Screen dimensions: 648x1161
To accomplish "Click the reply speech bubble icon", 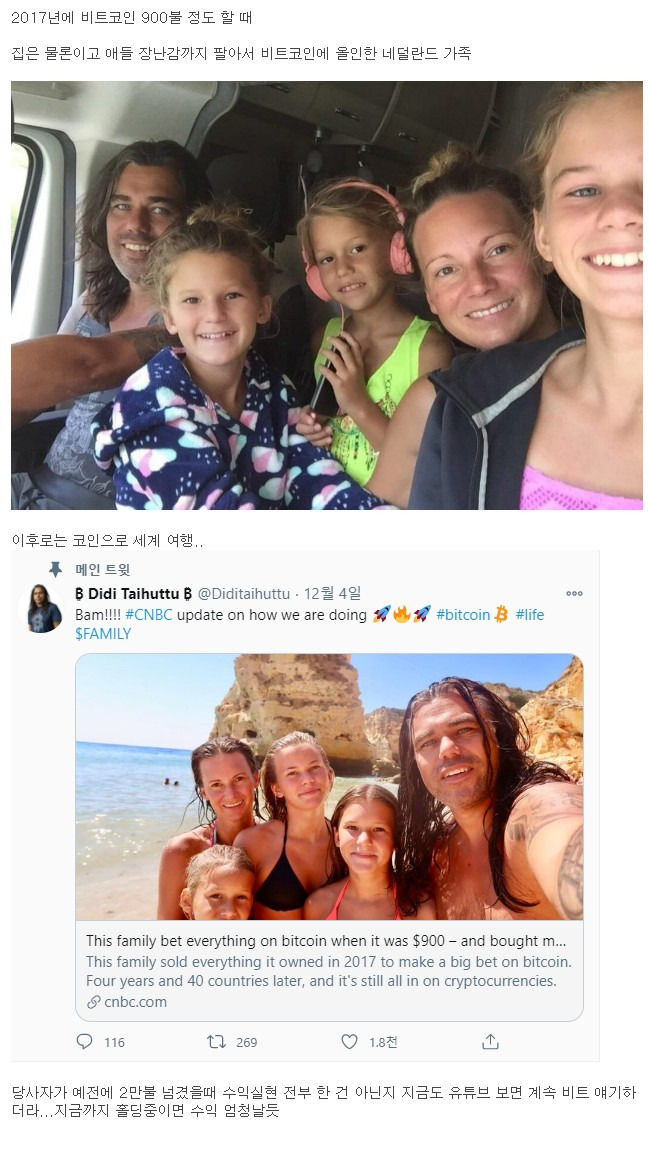I will [85, 1042].
